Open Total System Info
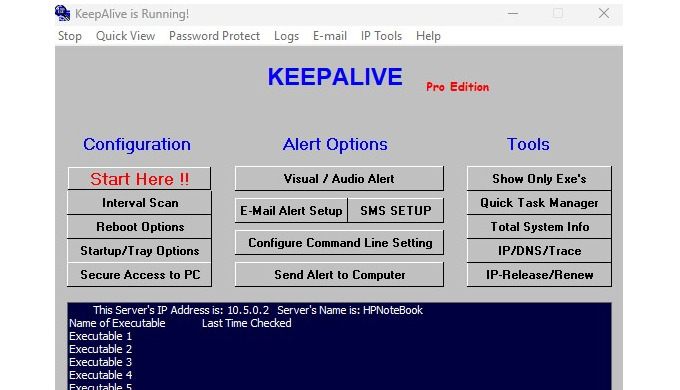Viewport: 680px width, 390px height. 539,226
